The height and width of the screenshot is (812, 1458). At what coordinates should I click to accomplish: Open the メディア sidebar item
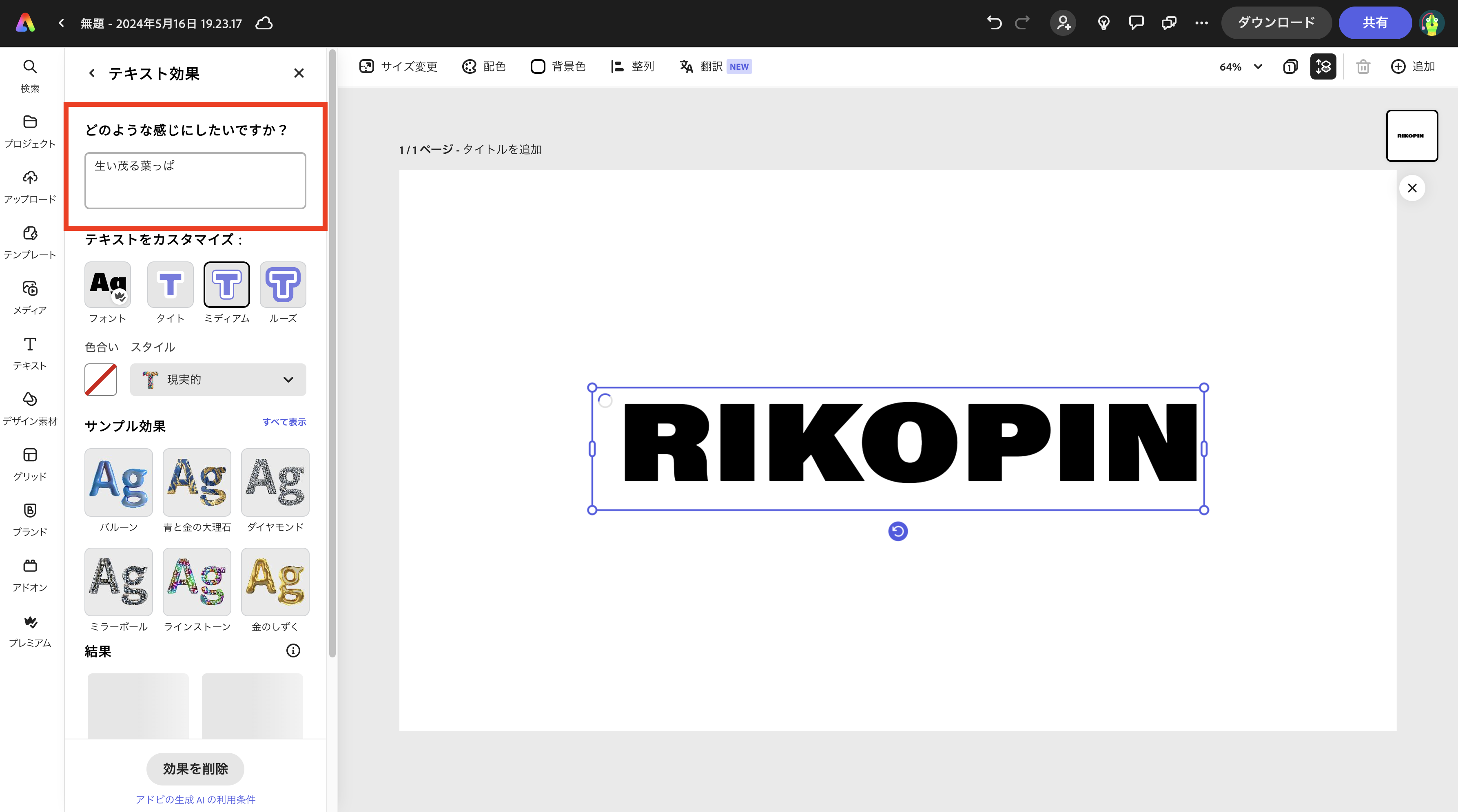pos(30,298)
